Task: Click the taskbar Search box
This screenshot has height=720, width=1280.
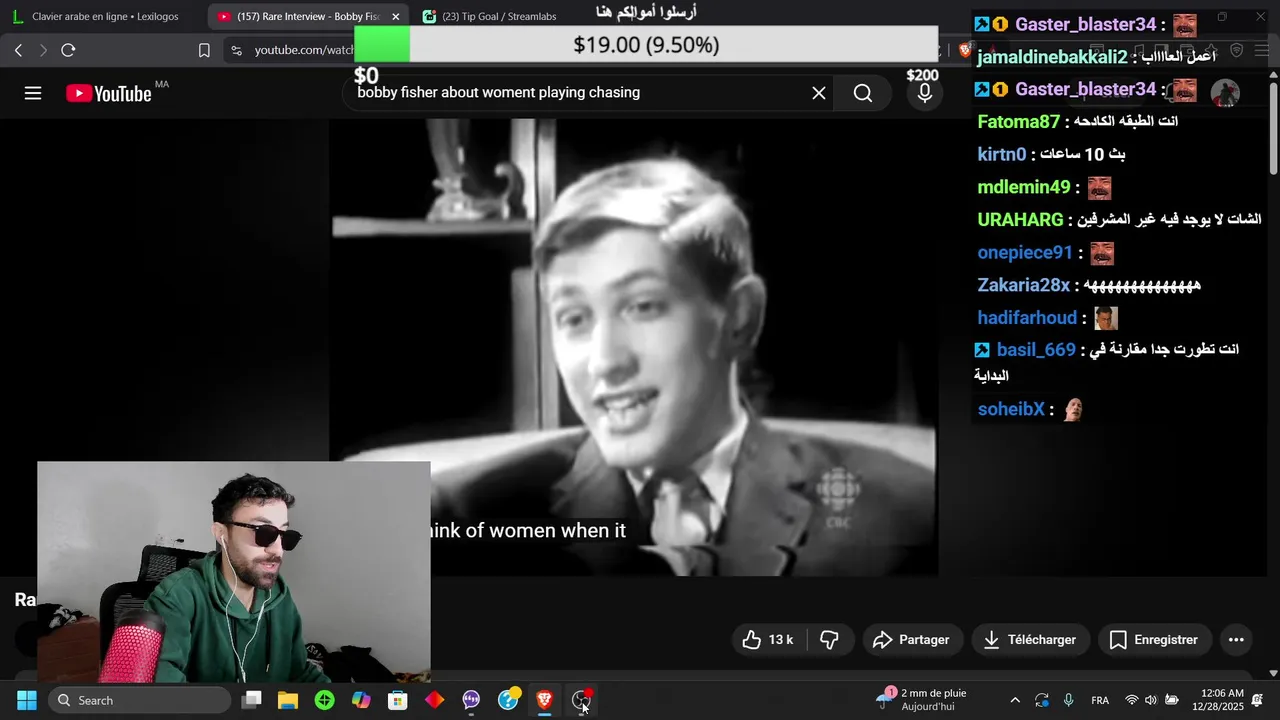Action: point(138,700)
